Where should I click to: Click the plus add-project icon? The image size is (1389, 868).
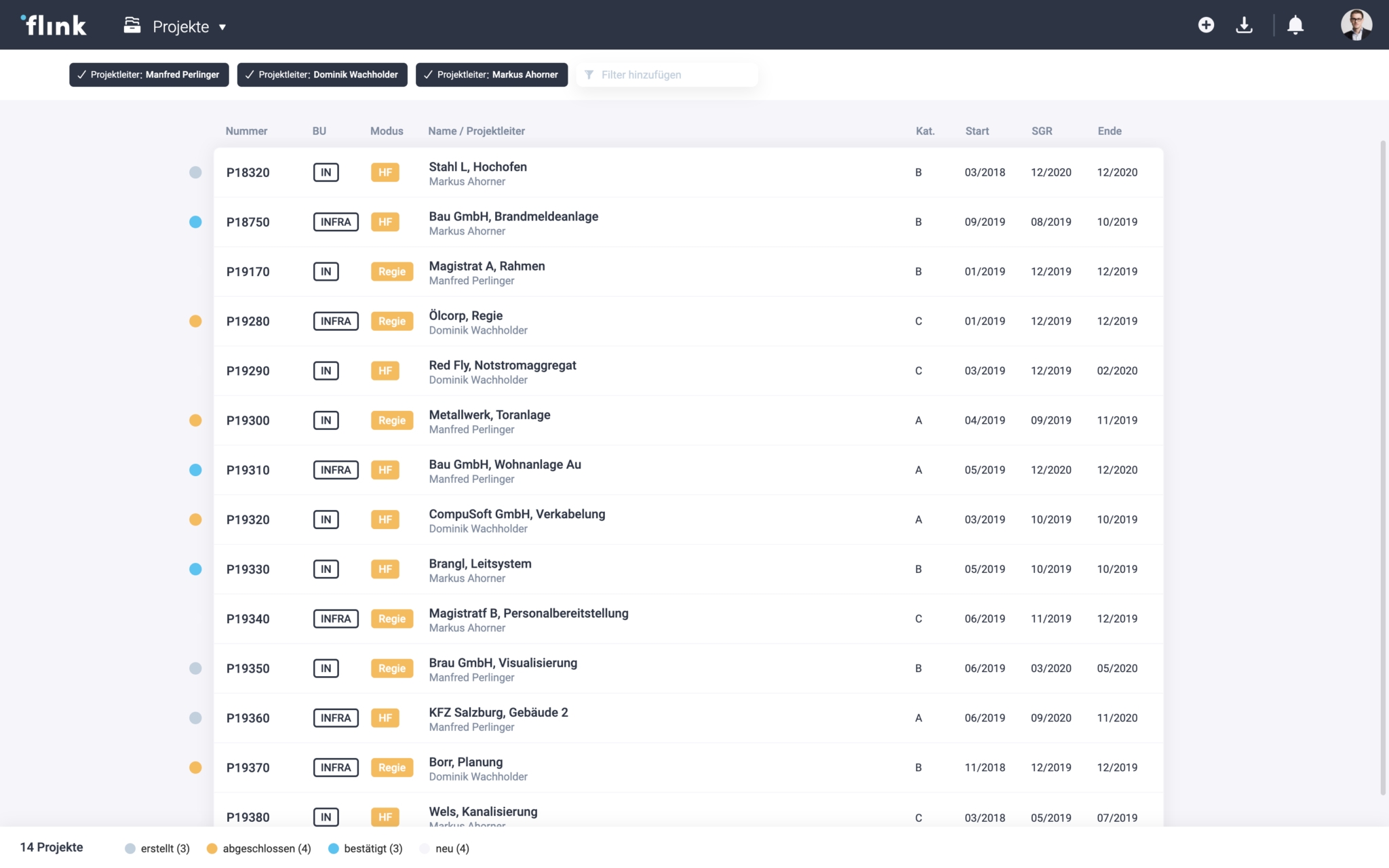[1205, 25]
